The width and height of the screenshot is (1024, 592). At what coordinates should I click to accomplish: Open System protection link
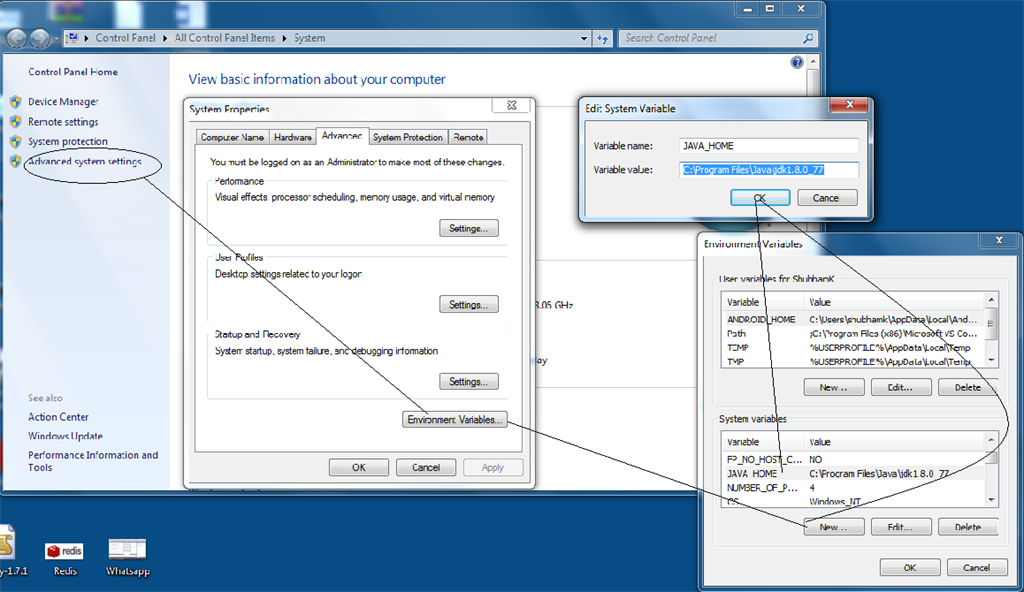tap(67, 141)
